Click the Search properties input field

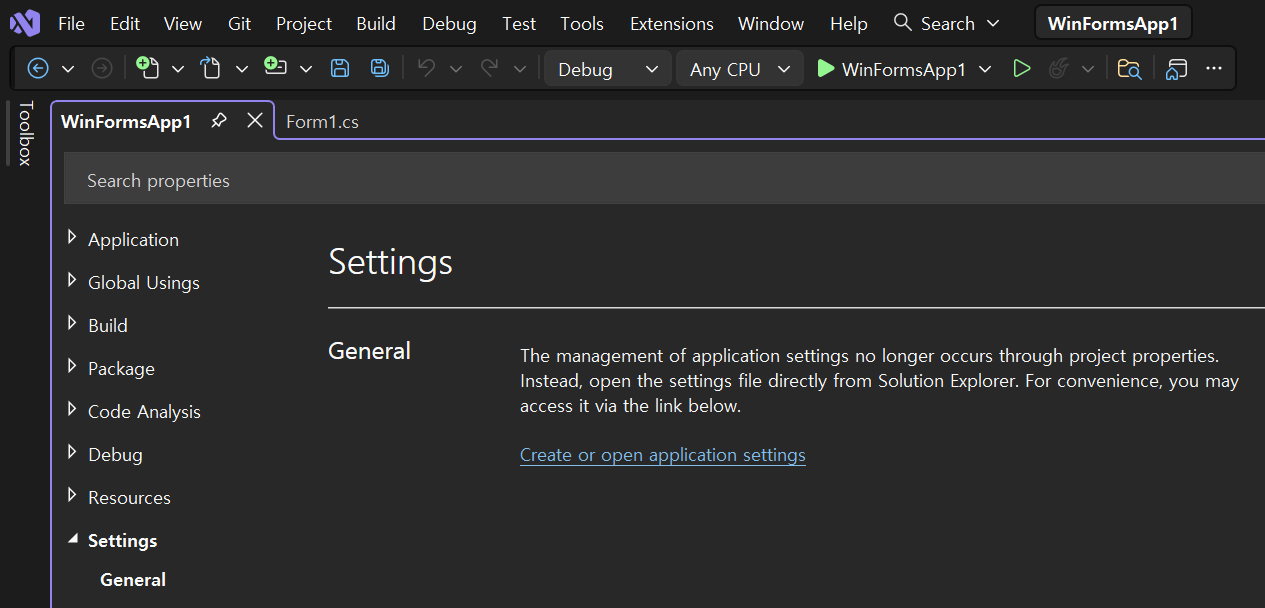(664, 180)
